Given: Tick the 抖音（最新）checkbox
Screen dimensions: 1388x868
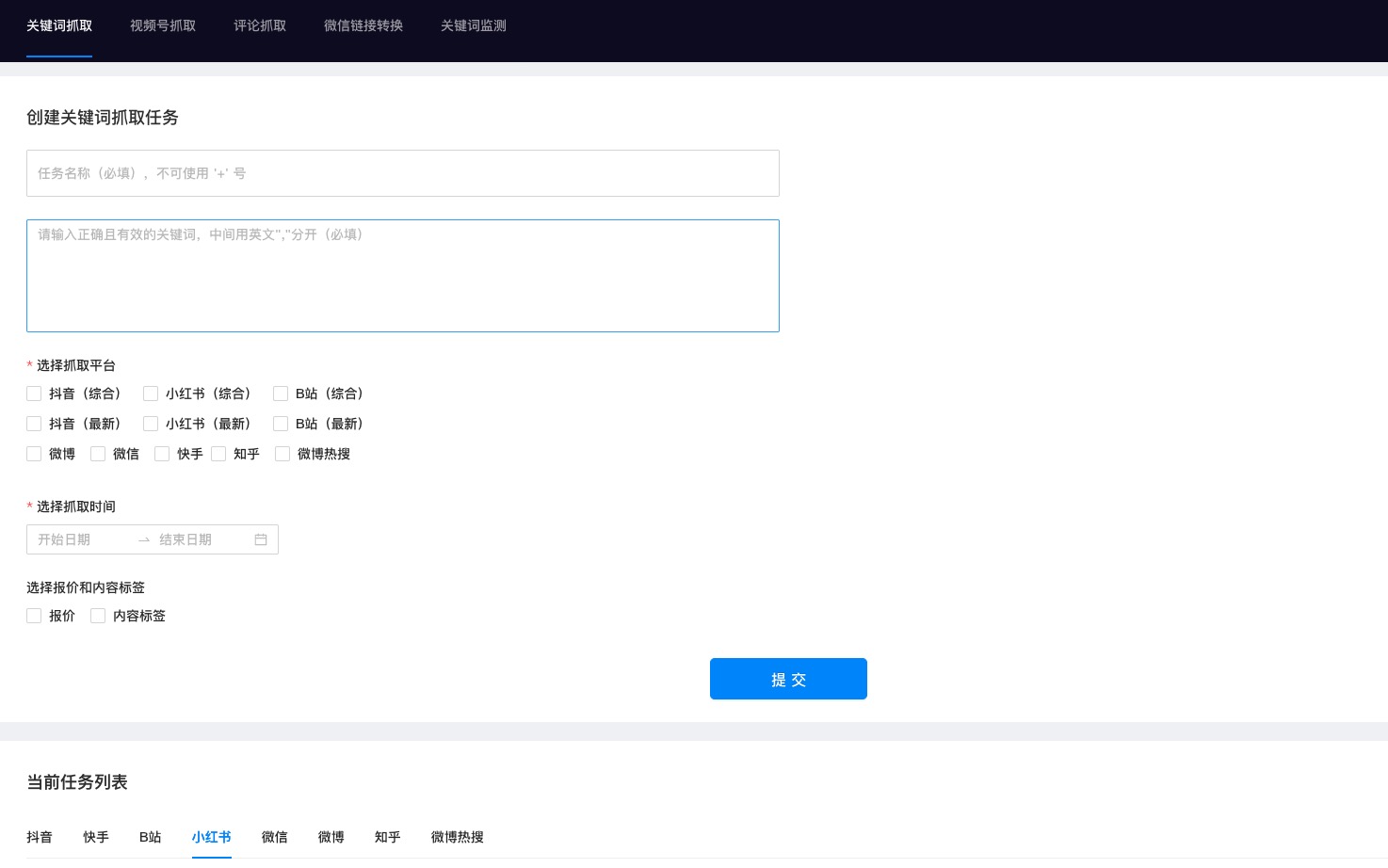Looking at the screenshot, I should [x=34, y=424].
